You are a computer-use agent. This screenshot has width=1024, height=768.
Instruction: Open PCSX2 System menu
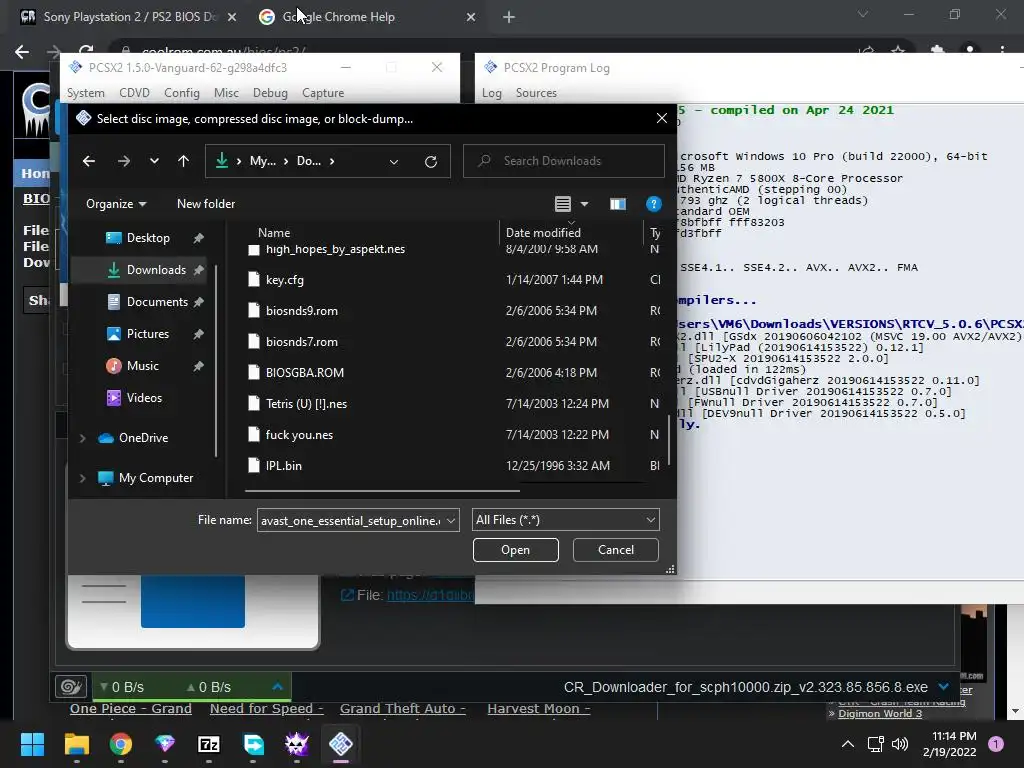(86, 93)
